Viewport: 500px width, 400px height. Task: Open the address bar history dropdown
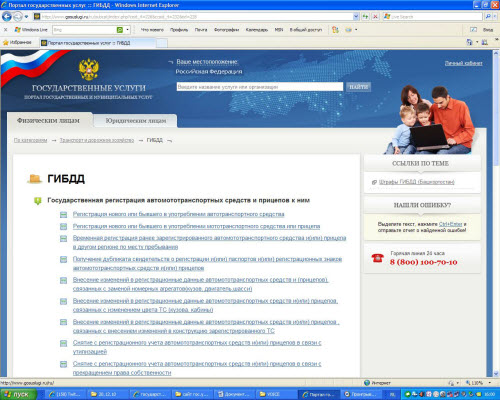(x=356, y=16)
